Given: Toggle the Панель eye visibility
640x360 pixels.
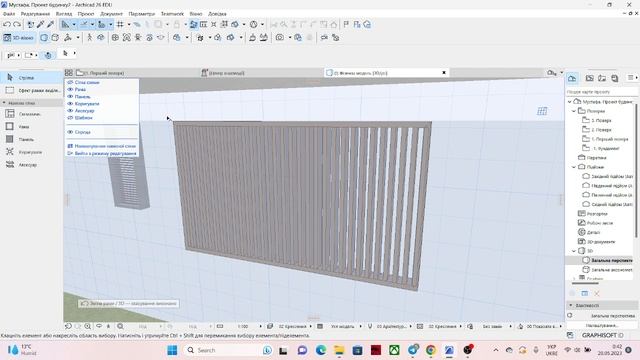Looking at the screenshot, I should click(70, 96).
